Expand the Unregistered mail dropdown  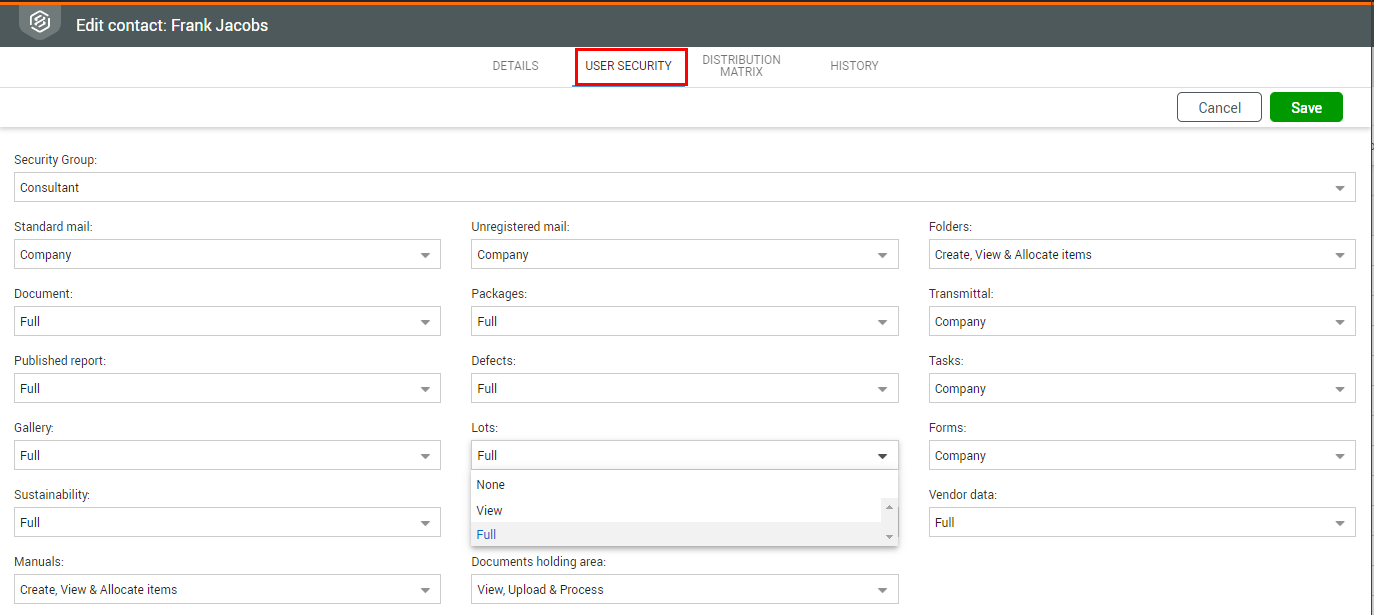(x=684, y=255)
